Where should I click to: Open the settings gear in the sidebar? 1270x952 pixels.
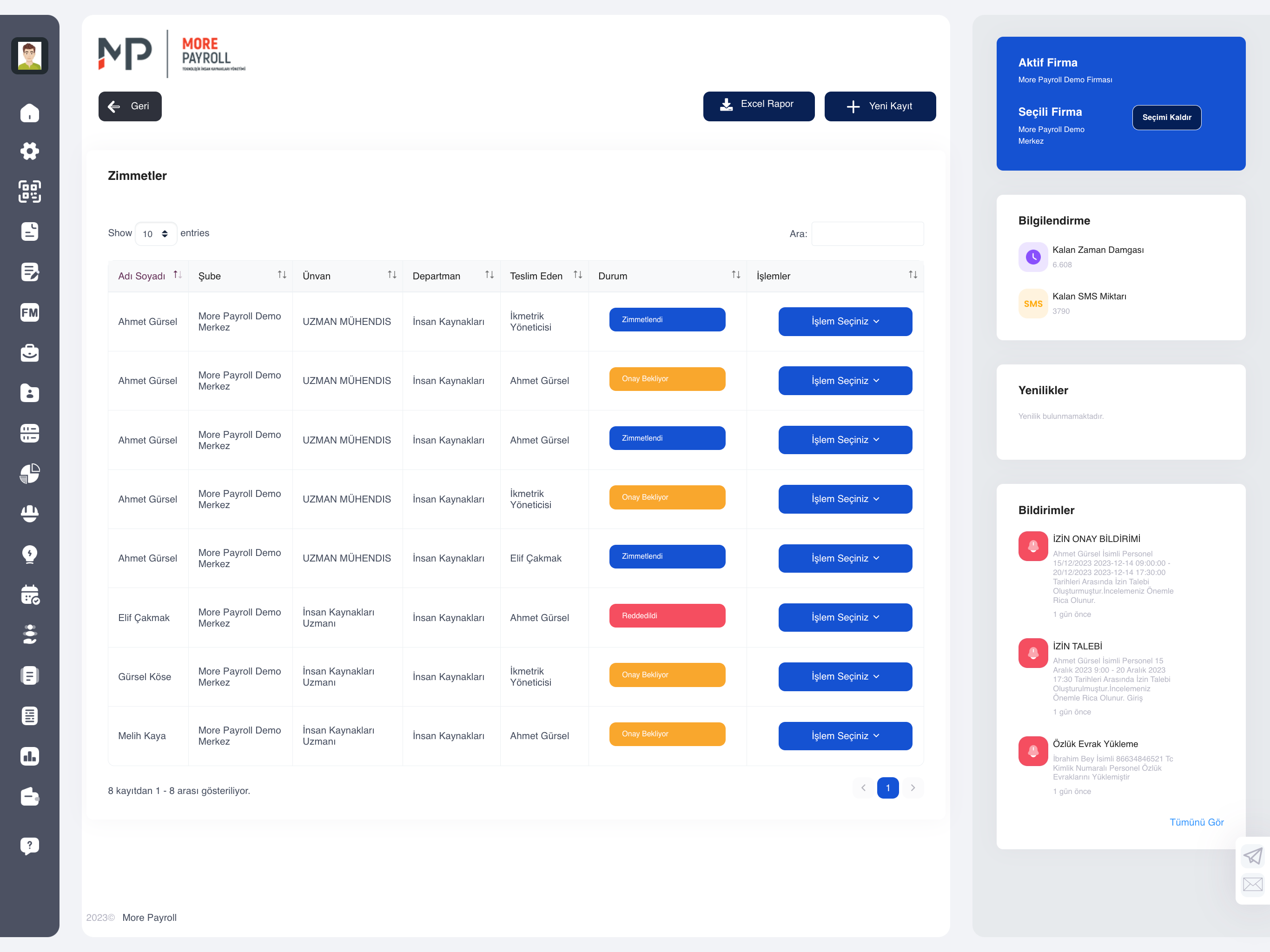30,151
